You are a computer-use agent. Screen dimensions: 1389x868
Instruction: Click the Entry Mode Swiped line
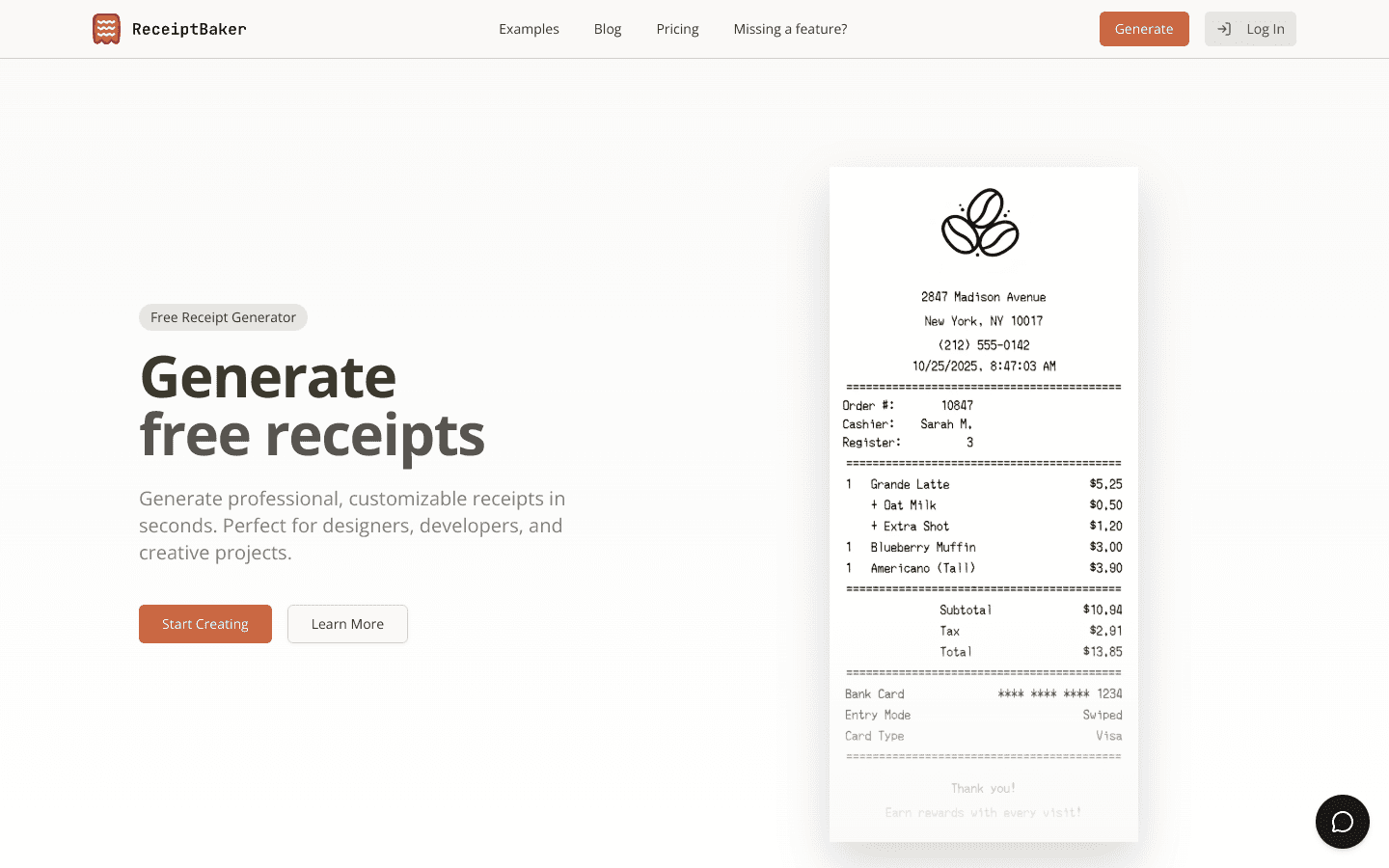984,716
